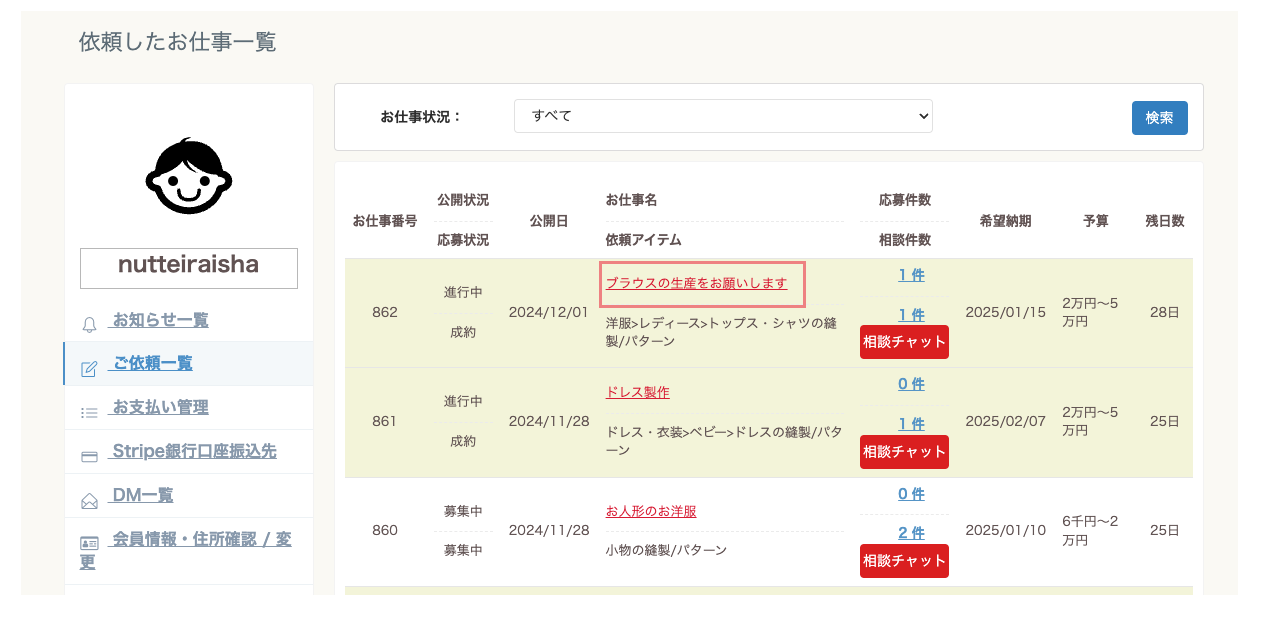Click delivery date 2025/01/10
Image resolution: width=1274 pixels, height=631 pixels.
tap(1005, 530)
